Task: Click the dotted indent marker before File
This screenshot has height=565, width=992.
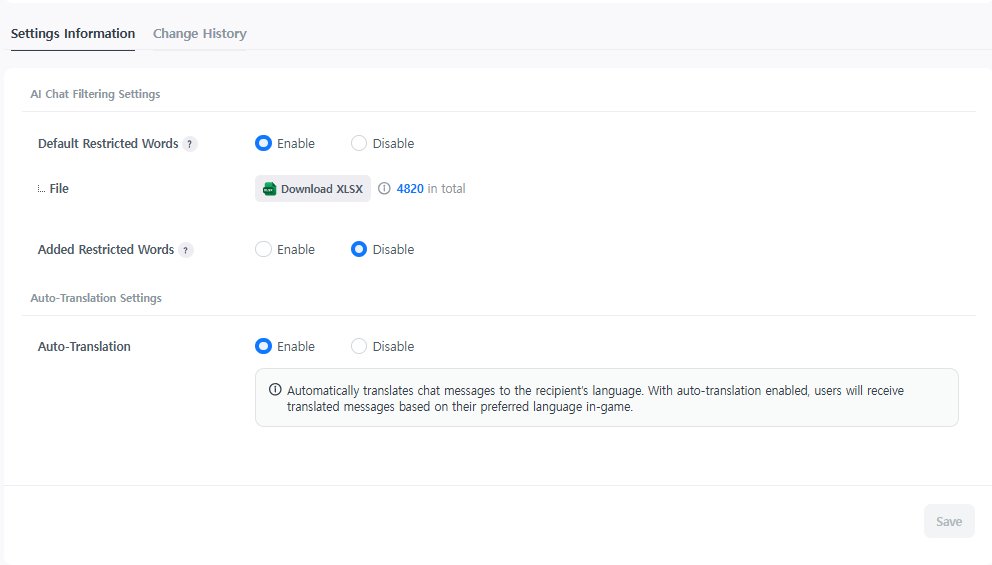Action: (41, 189)
